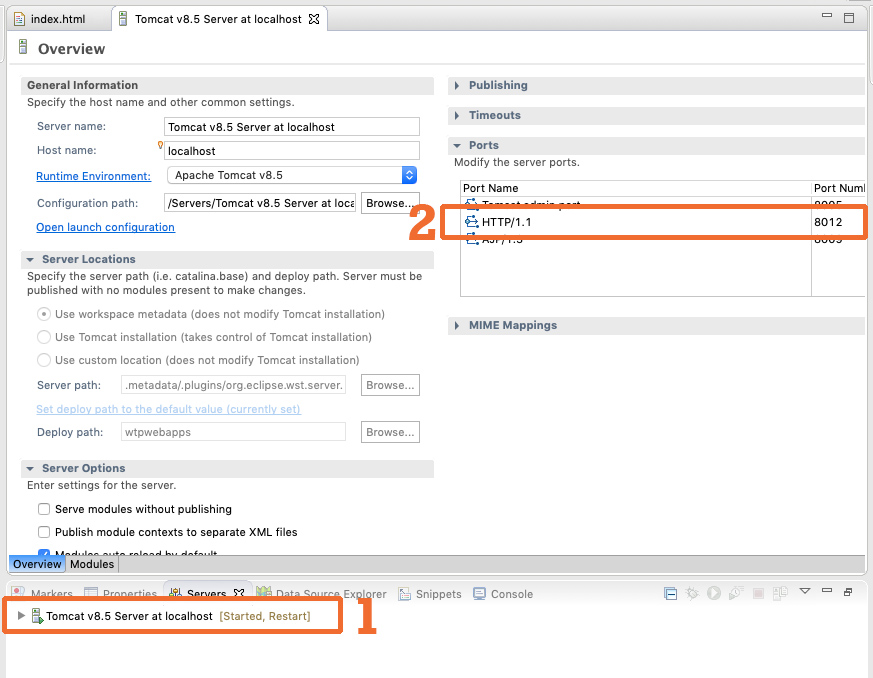The width and height of the screenshot is (873, 678).
Task: Click the collapse-all icon in Servers toolbar
Action: click(x=671, y=593)
